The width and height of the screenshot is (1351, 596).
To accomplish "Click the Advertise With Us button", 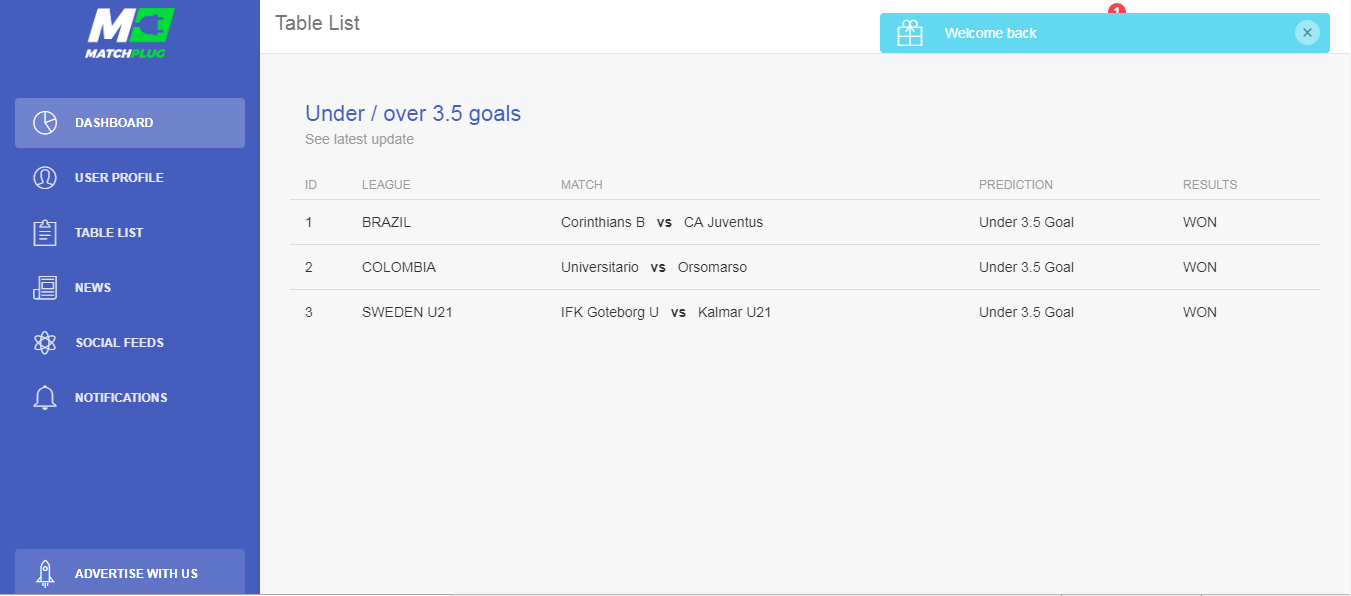I will pos(130,573).
